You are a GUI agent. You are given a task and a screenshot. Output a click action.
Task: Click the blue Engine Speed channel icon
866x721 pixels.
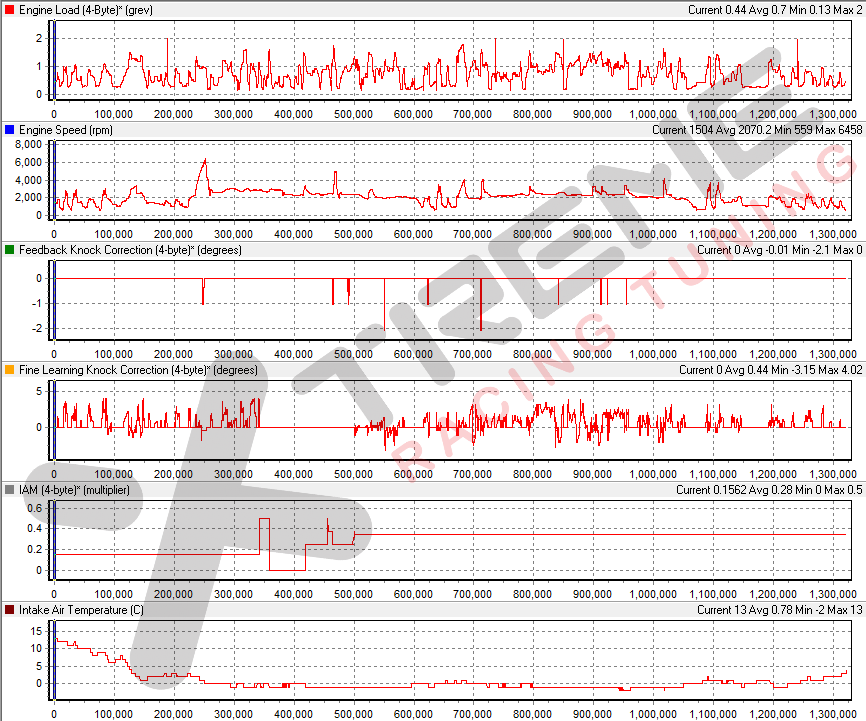(x=10, y=129)
